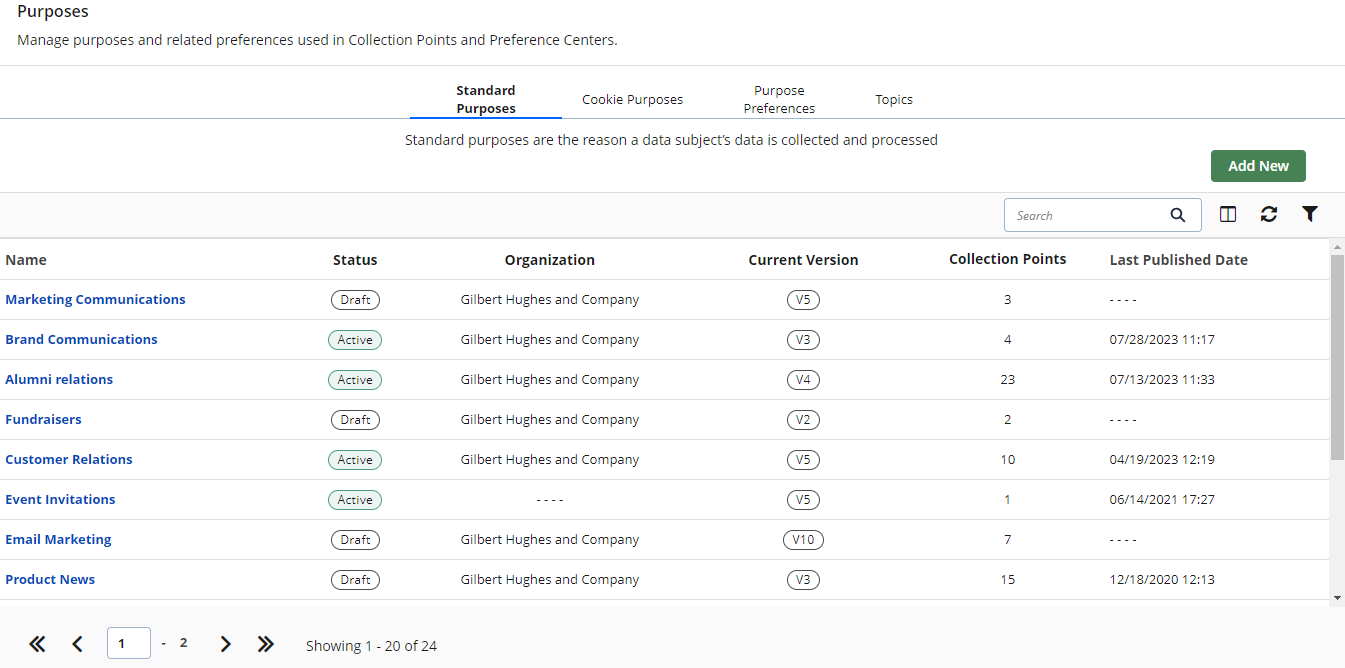Screen dimensions: 1345x668
Task: Open the Alumni relations purpose
Action: click(59, 379)
